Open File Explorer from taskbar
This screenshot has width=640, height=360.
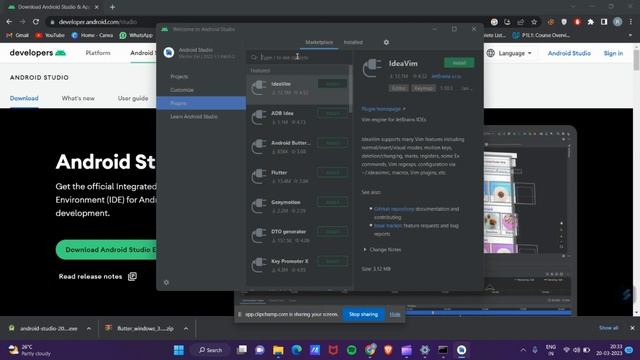pyautogui.click(x=278, y=350)
